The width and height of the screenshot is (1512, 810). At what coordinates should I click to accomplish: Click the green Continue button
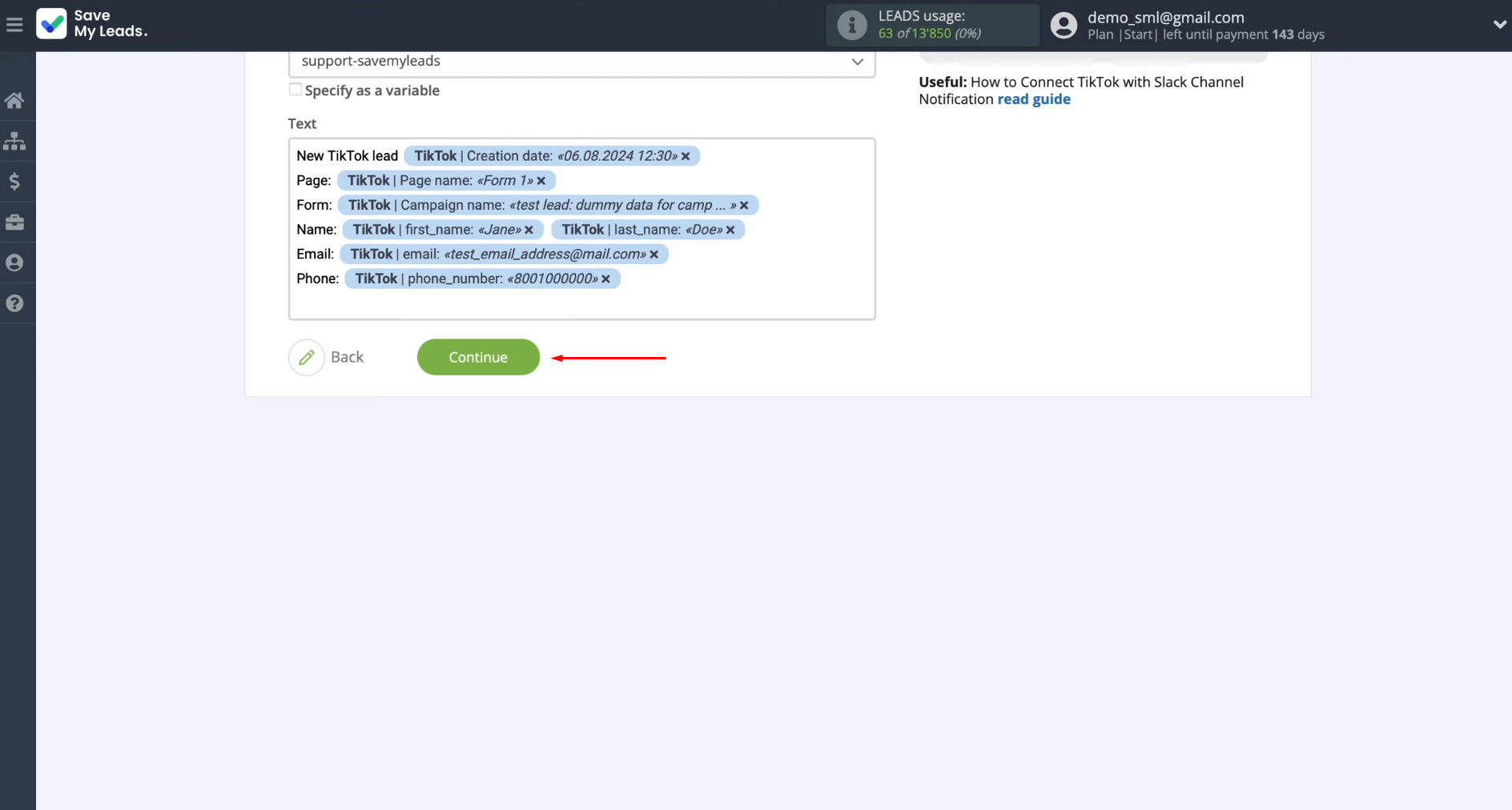(478, 357)
